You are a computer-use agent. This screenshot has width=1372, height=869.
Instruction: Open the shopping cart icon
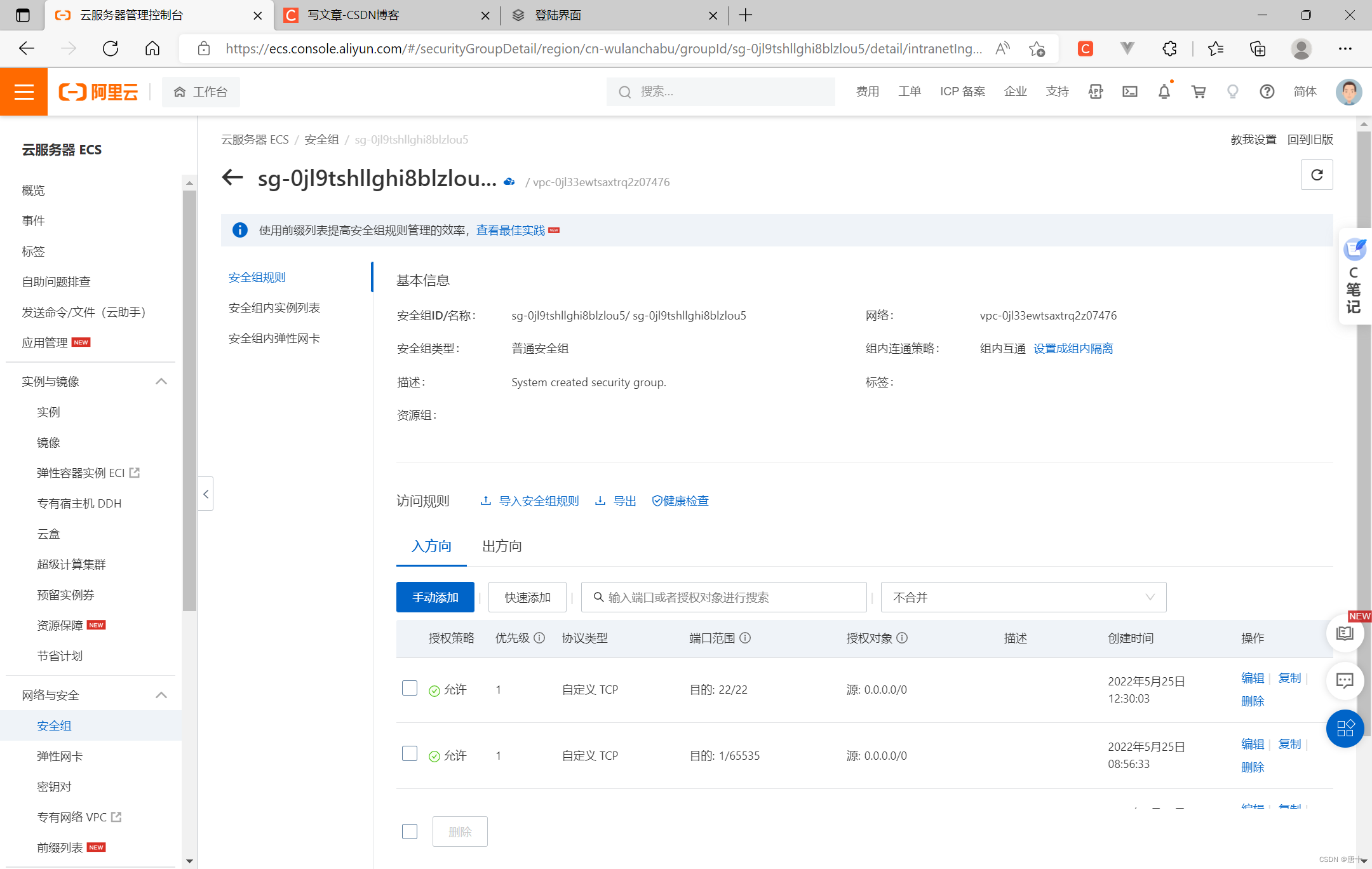[1199, 91]
